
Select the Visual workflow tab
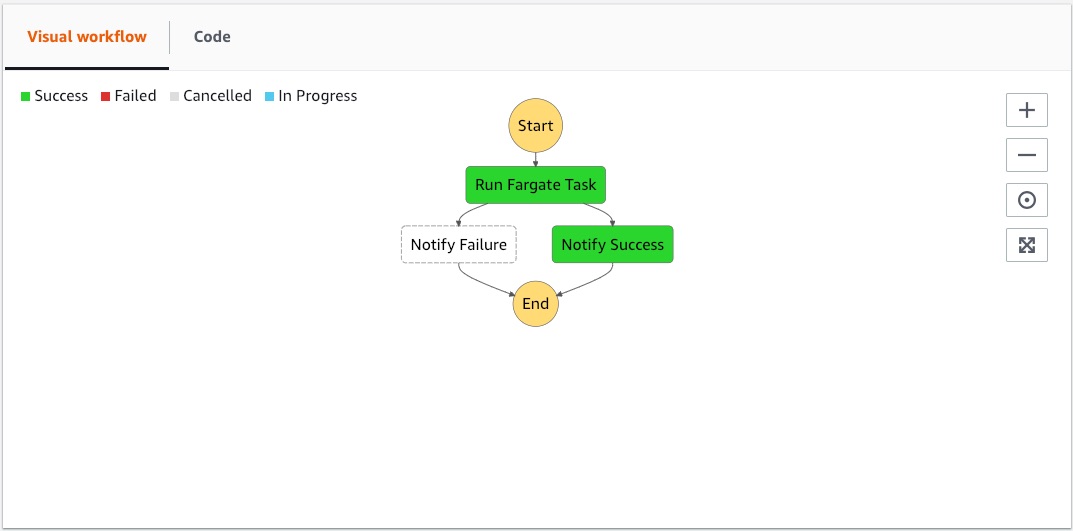pyautogui.click(x=87, y=37)
